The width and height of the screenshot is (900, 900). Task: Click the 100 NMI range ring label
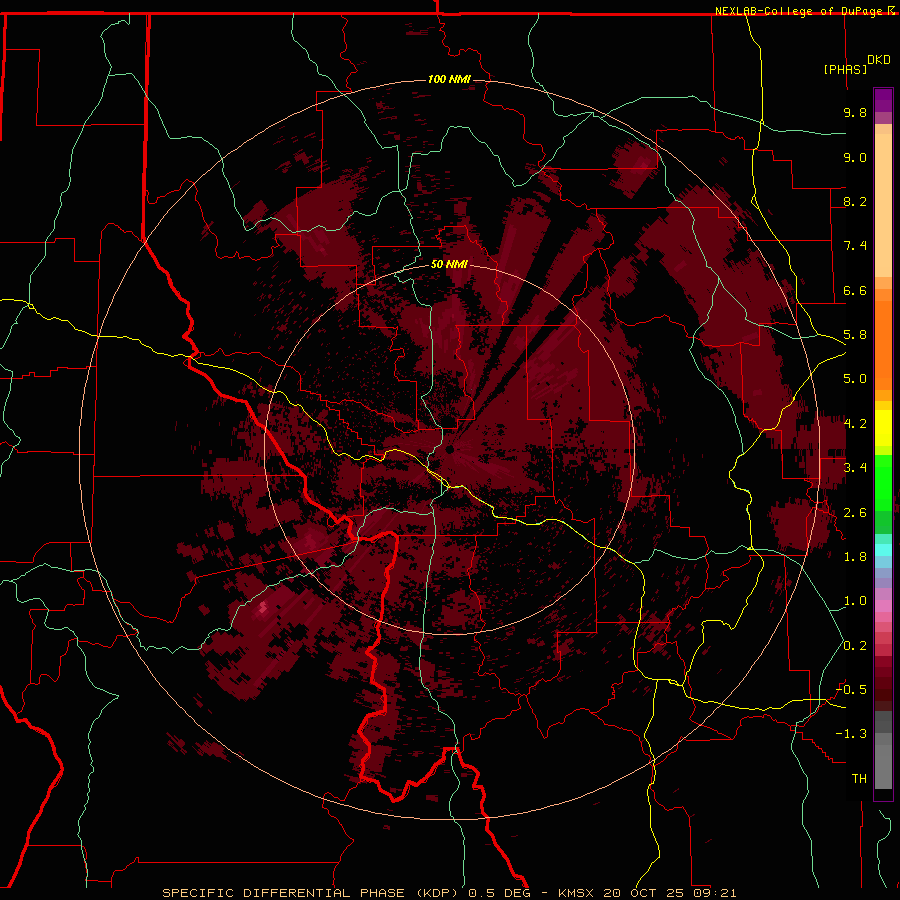tap(449, 79)
